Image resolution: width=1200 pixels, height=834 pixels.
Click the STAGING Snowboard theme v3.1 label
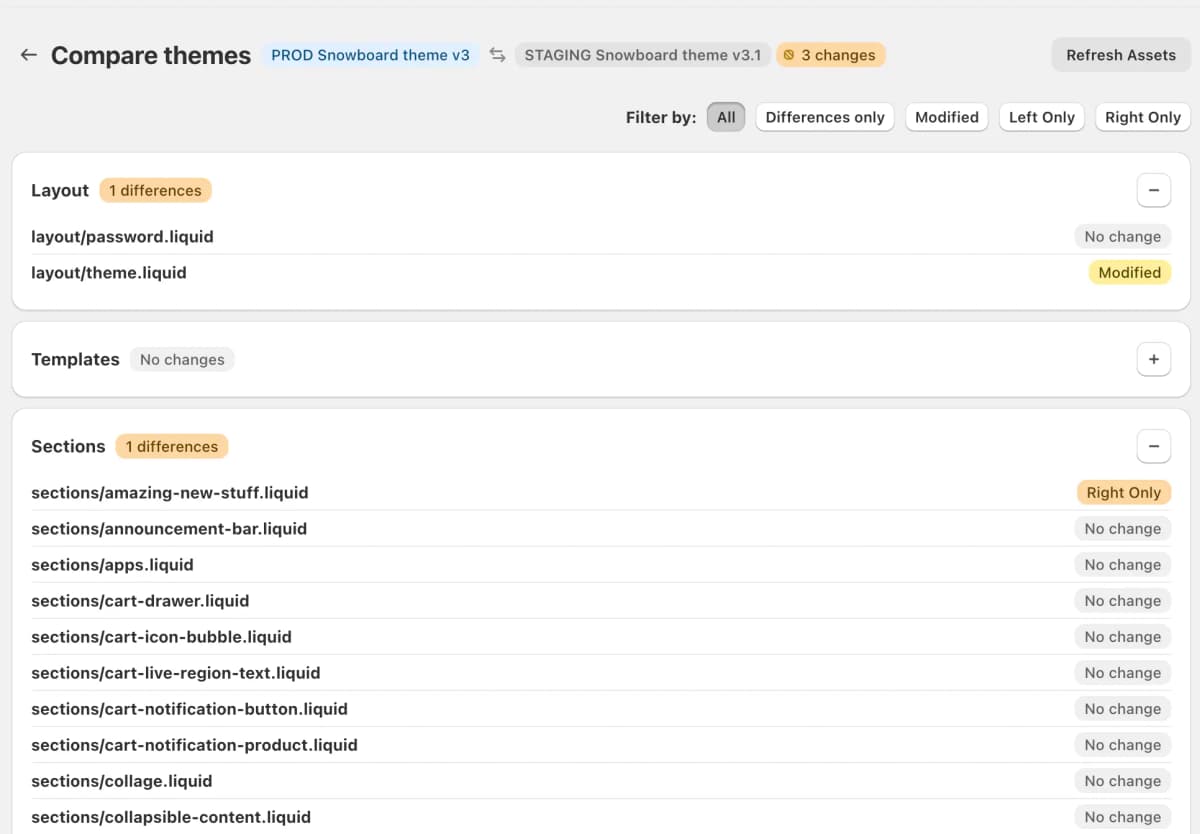tap(642, 55)
